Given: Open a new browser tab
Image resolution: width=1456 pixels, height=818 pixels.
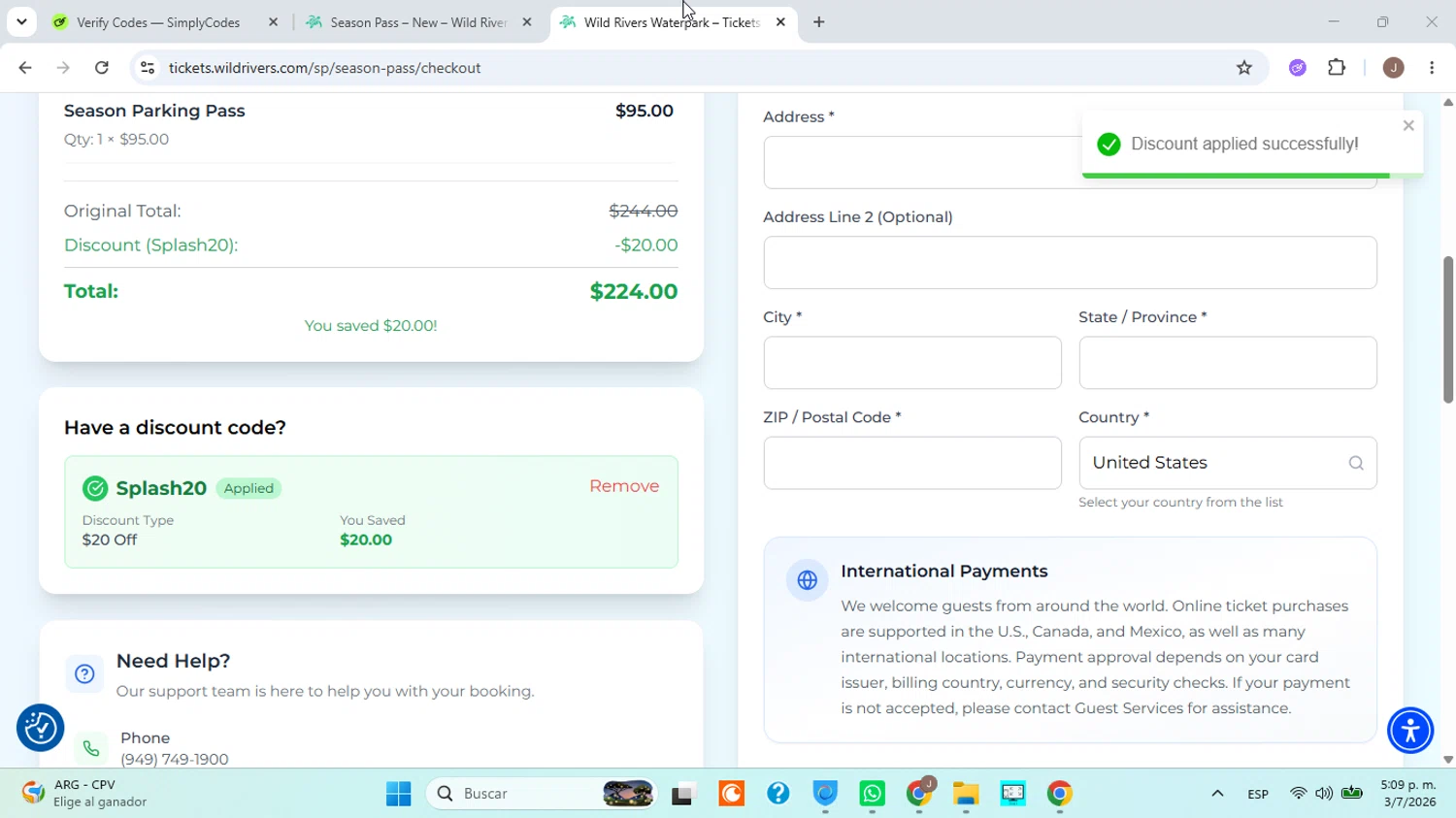Looking at the screenshot, I should click(x=819, y=22).
